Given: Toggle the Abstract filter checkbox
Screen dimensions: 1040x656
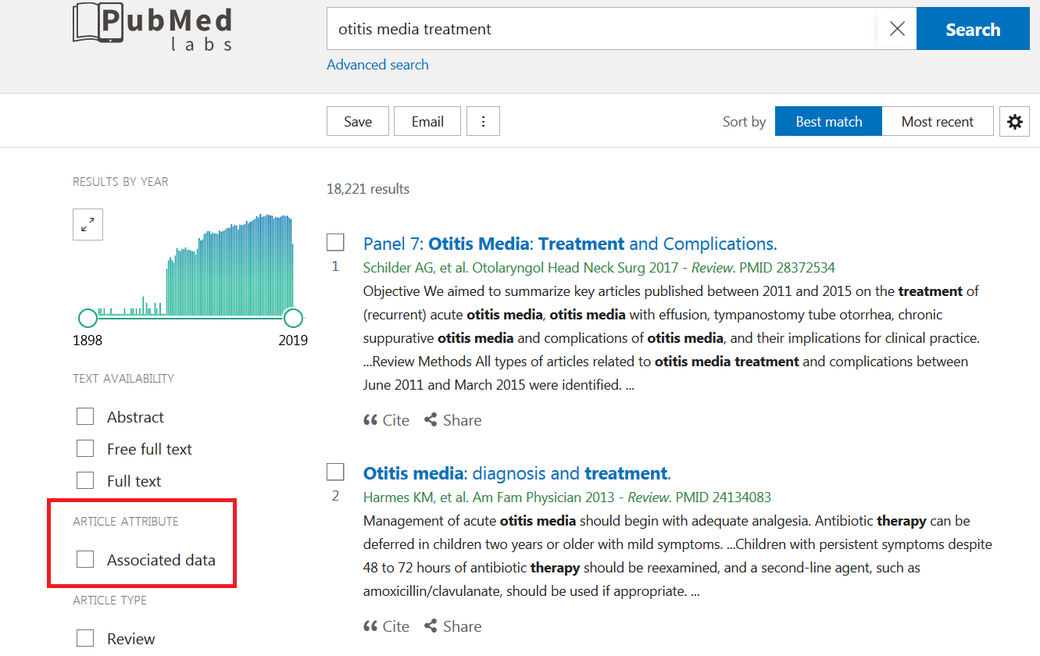Looking at the screenshot, I should point(85,417).
